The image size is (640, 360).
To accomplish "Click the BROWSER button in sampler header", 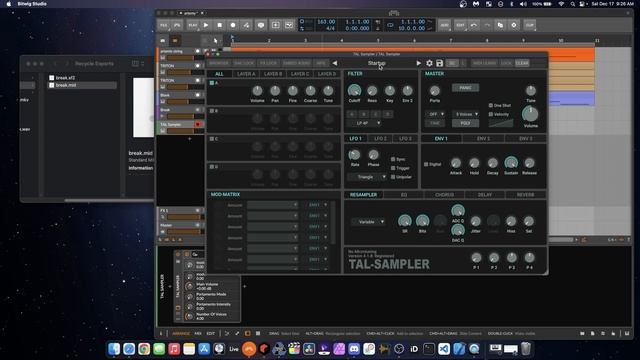I will coord(219,63).
